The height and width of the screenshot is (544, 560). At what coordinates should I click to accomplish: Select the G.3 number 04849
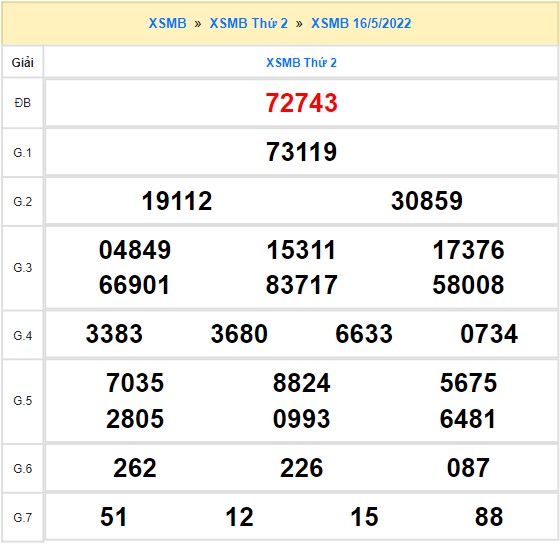[x=135, y=250]
